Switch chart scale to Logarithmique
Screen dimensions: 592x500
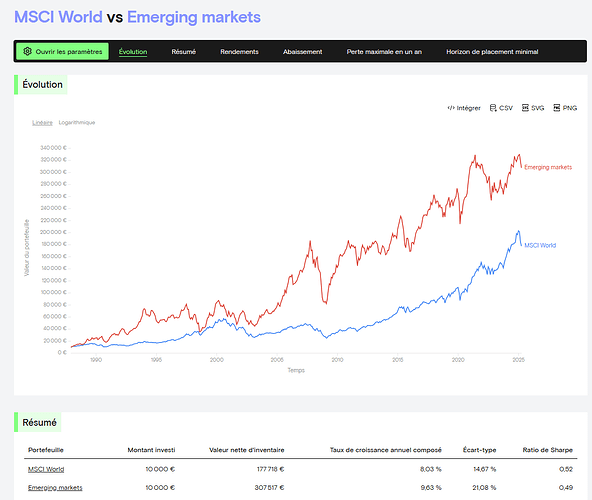[77, 122]
